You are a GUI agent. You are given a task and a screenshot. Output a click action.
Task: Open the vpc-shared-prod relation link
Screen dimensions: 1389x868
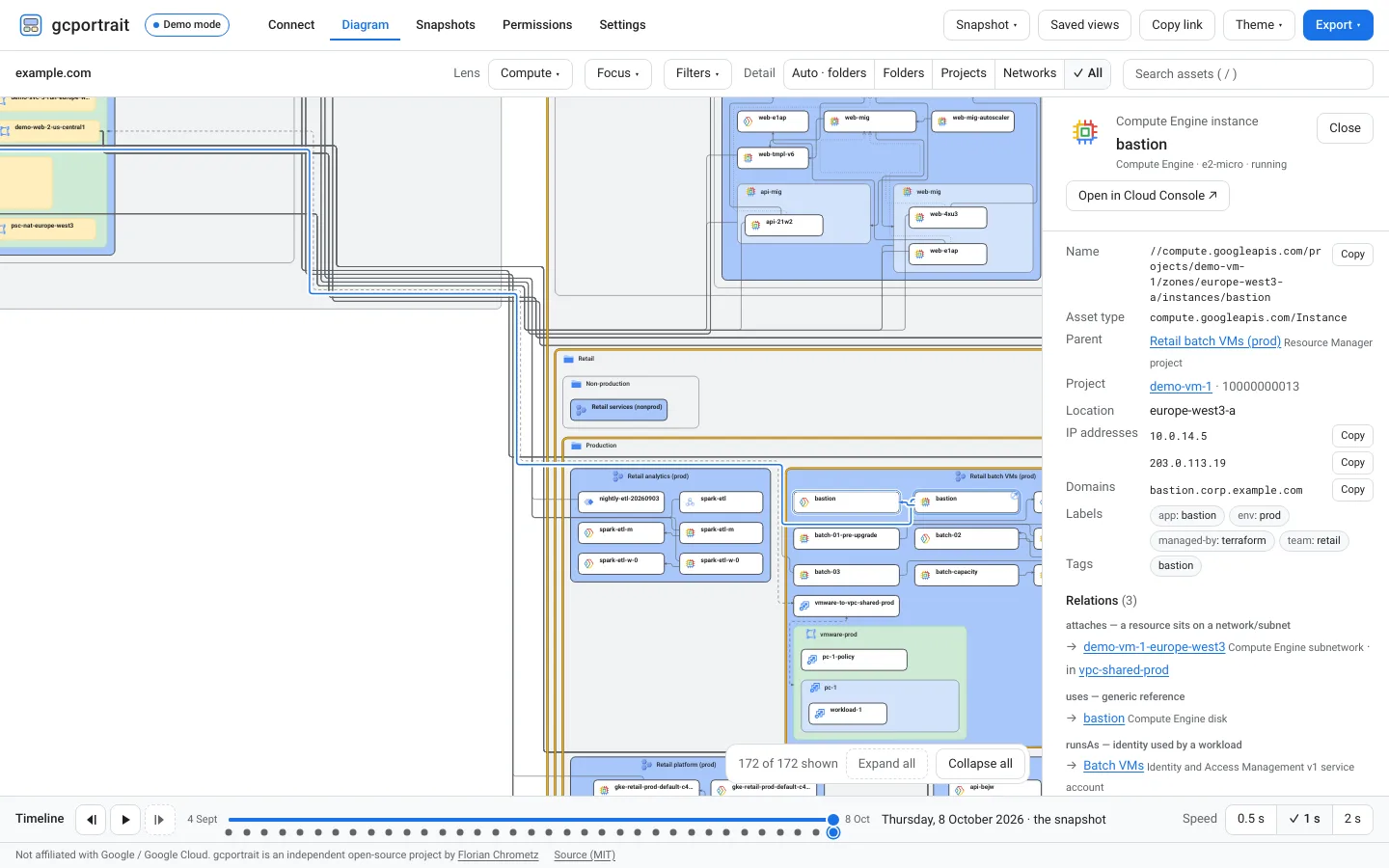[1124, 670]
